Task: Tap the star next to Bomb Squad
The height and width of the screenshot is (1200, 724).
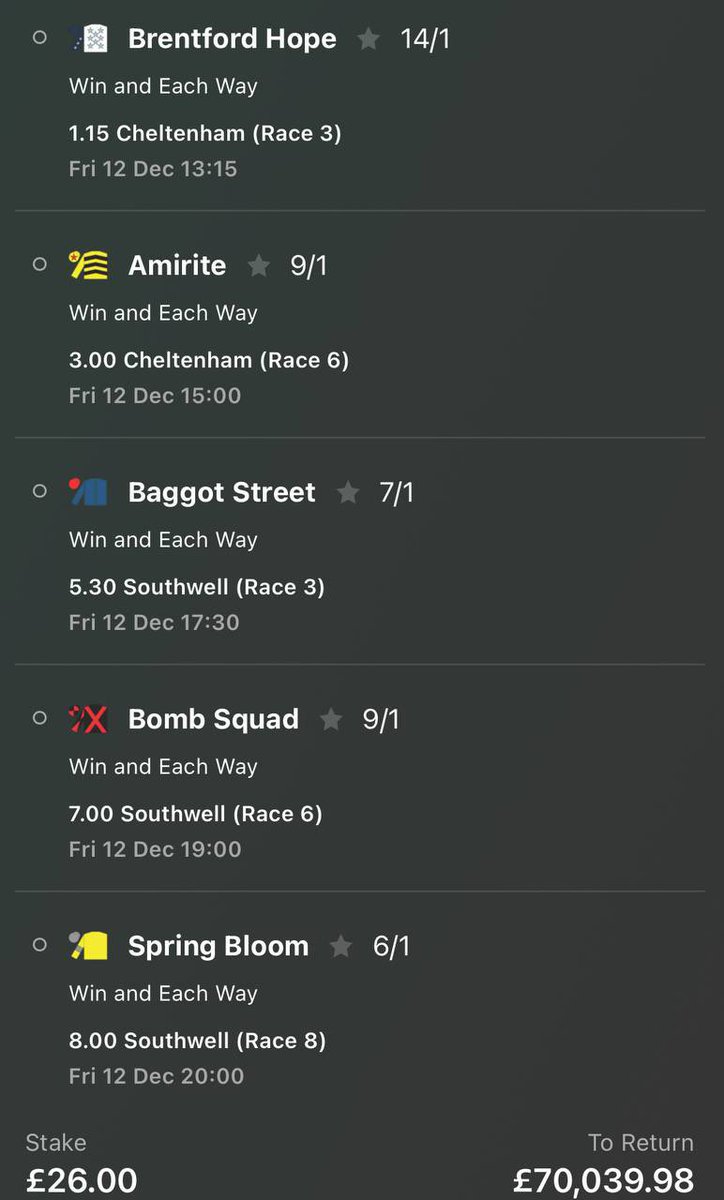Action: pos(331,719)
